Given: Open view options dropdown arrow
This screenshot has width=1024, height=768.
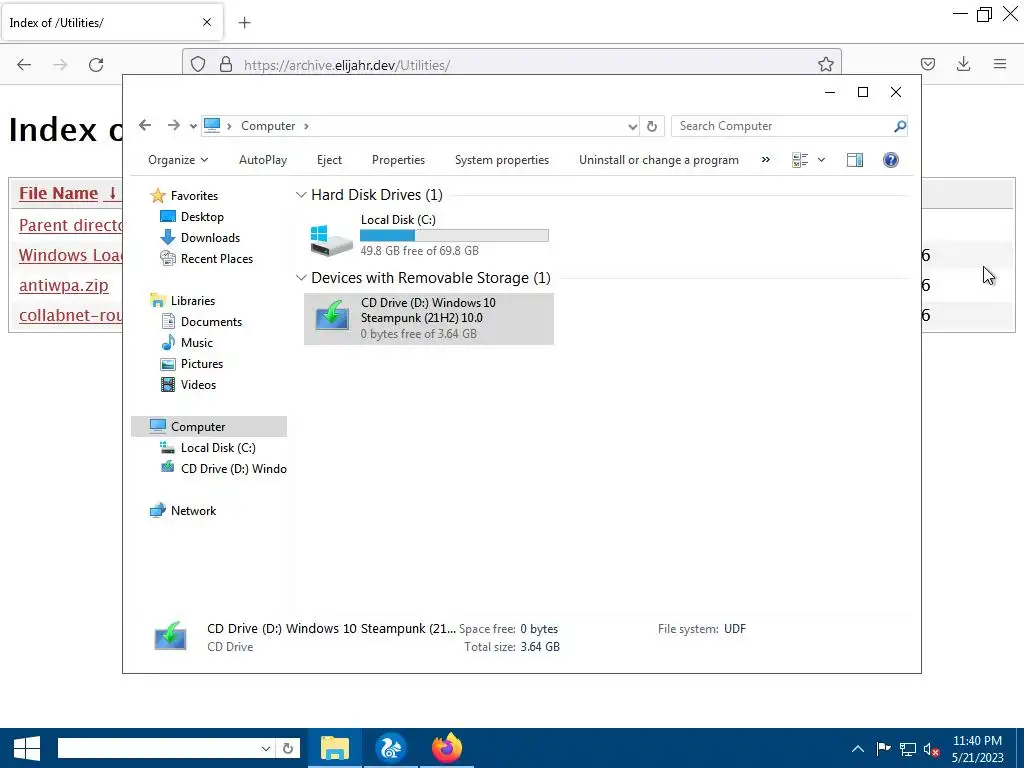Looking at the screenshot, I should [822, 160].
